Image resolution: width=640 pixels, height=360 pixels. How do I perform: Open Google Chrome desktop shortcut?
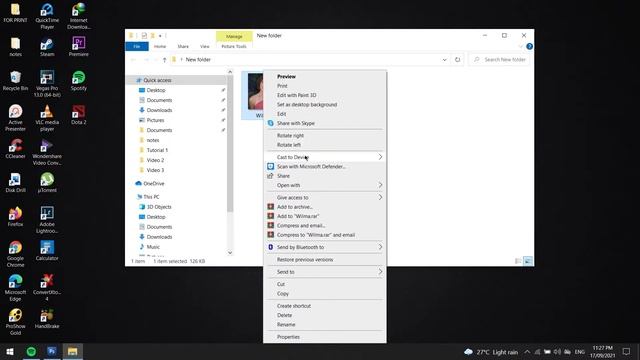(x=16, y=254)
